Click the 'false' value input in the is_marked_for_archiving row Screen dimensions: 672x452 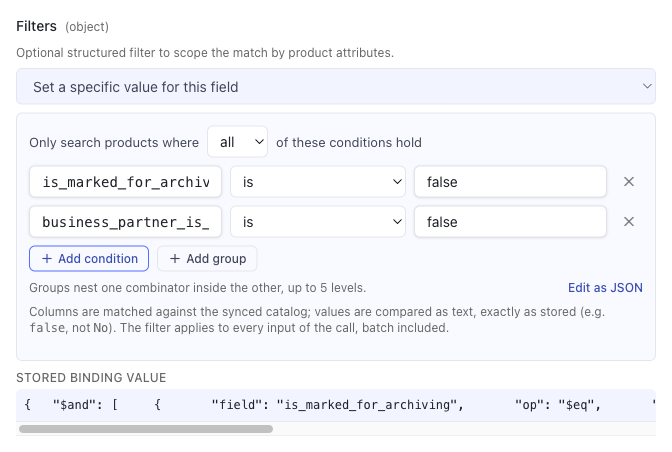coord(510,182)
